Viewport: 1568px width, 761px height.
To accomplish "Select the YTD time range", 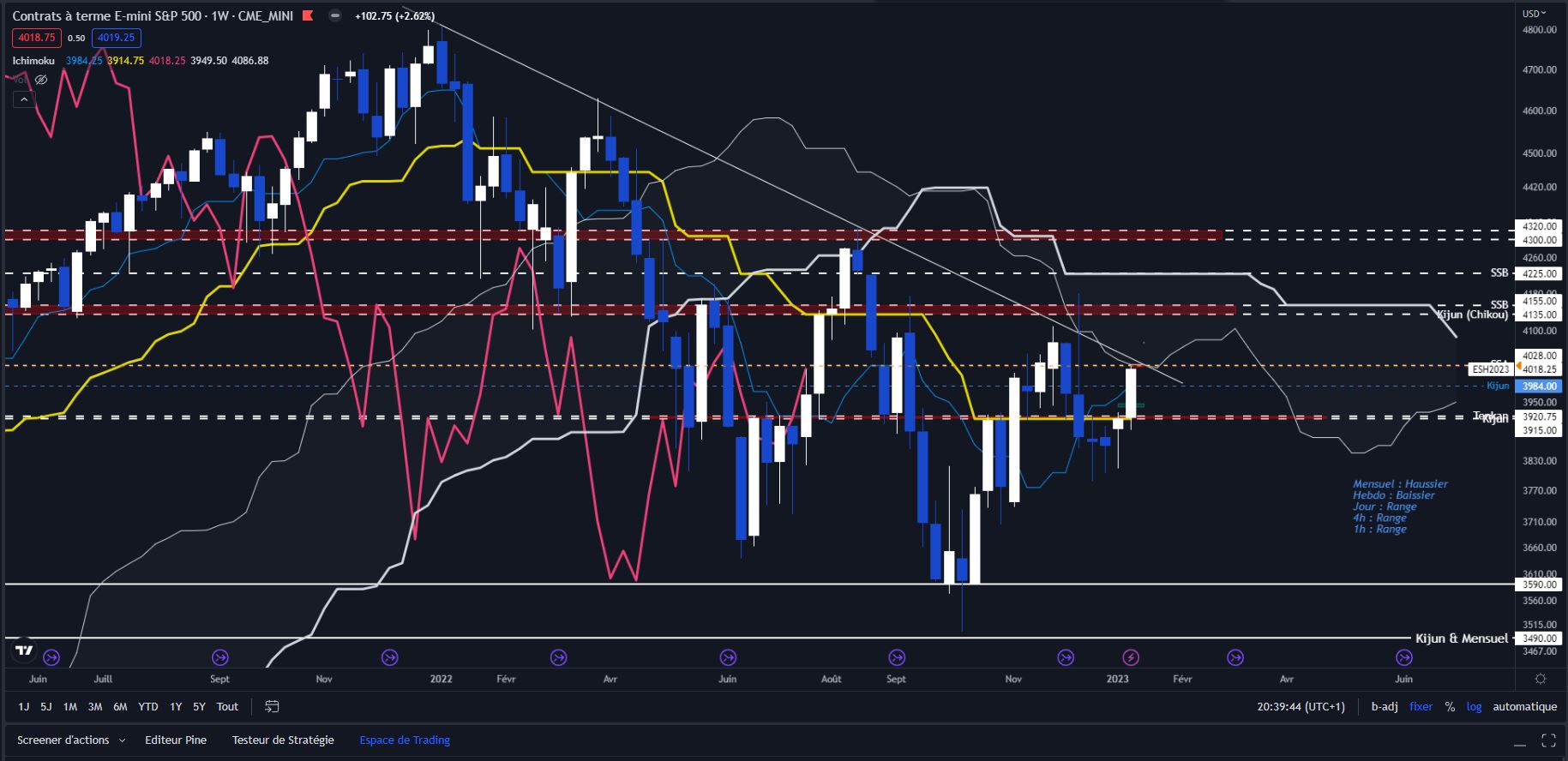I will (x=148, y=707).
